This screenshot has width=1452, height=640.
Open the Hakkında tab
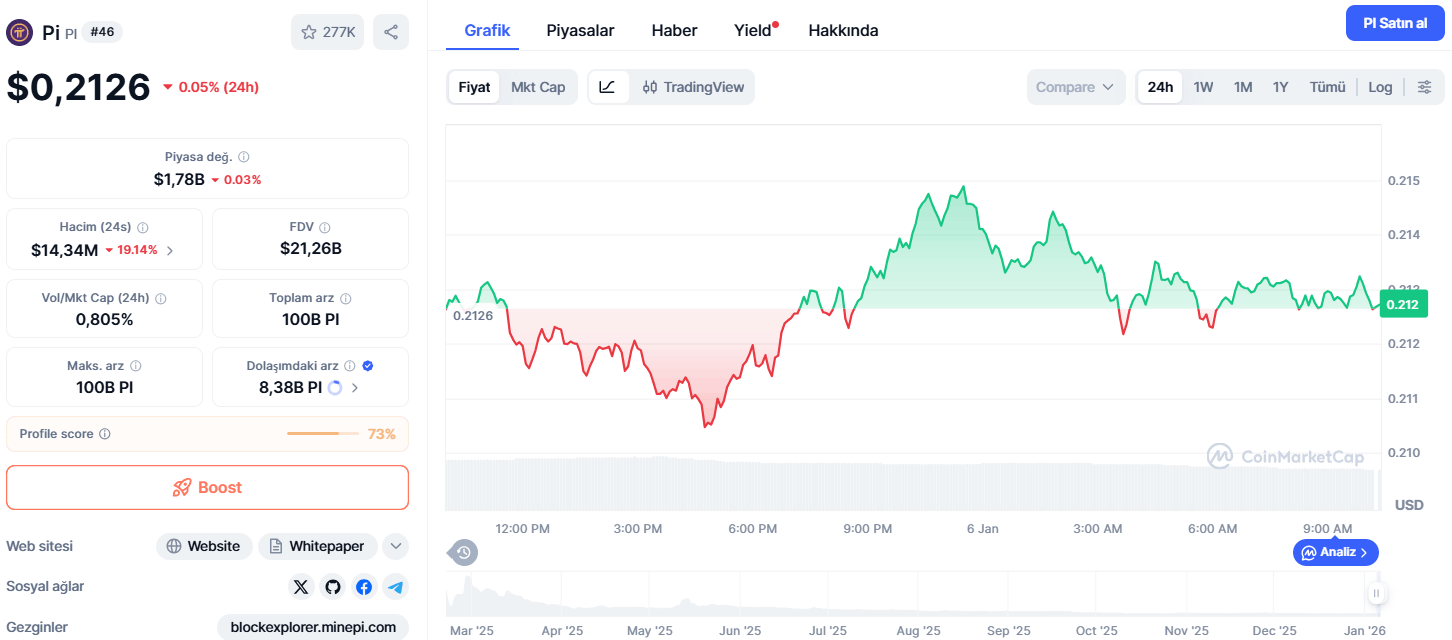click(843, 30)
